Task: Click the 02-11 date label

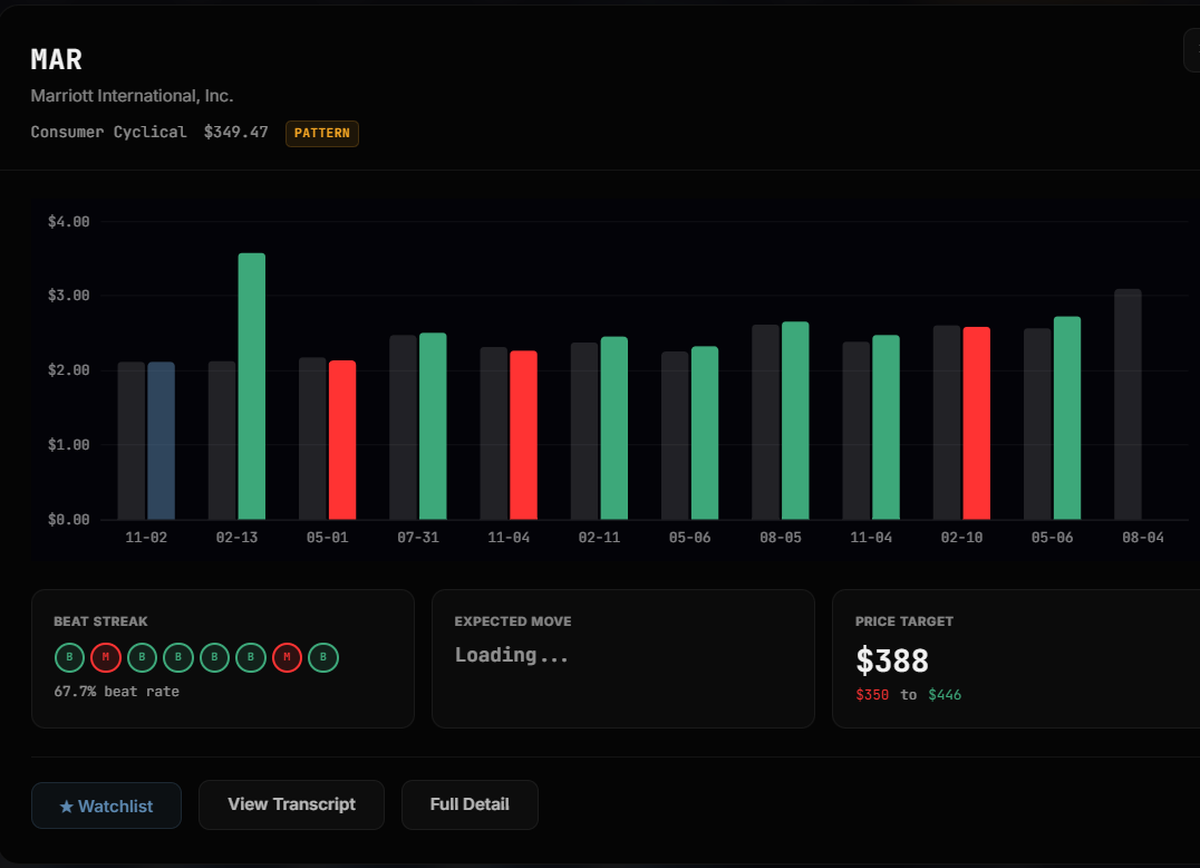Action: [599, 538]
